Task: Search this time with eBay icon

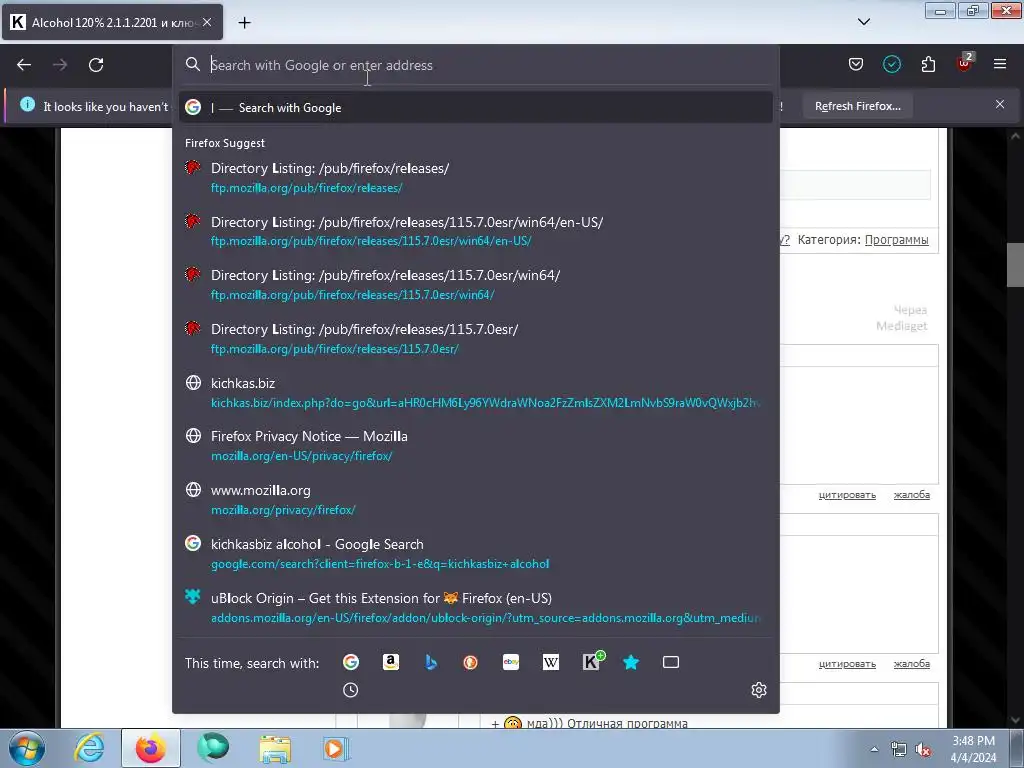Action: [511, 662]
